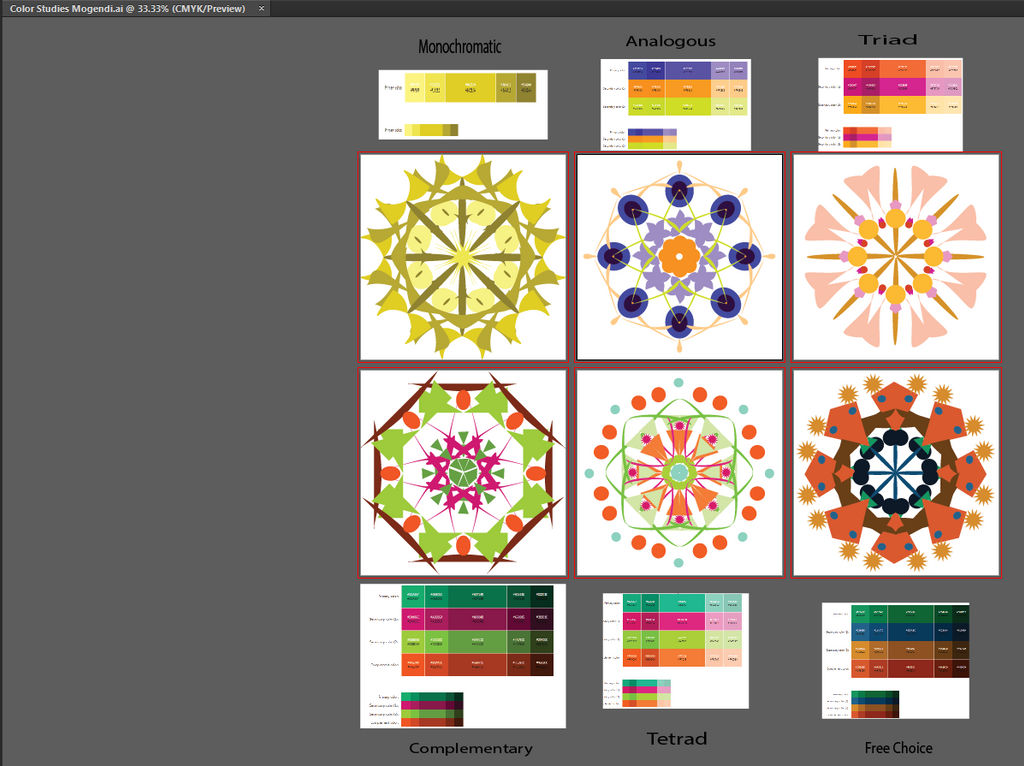The height and width of the screenshot is (766, 1024).
Task: Click the Free Choice label text
Action: [899, 748]
